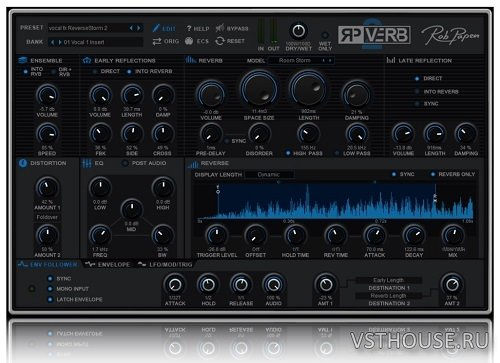The width and height of the screenshot is (500, 363).
Task: Toggle the Reverb High Pass filter
Action: [x=288, y=153]
